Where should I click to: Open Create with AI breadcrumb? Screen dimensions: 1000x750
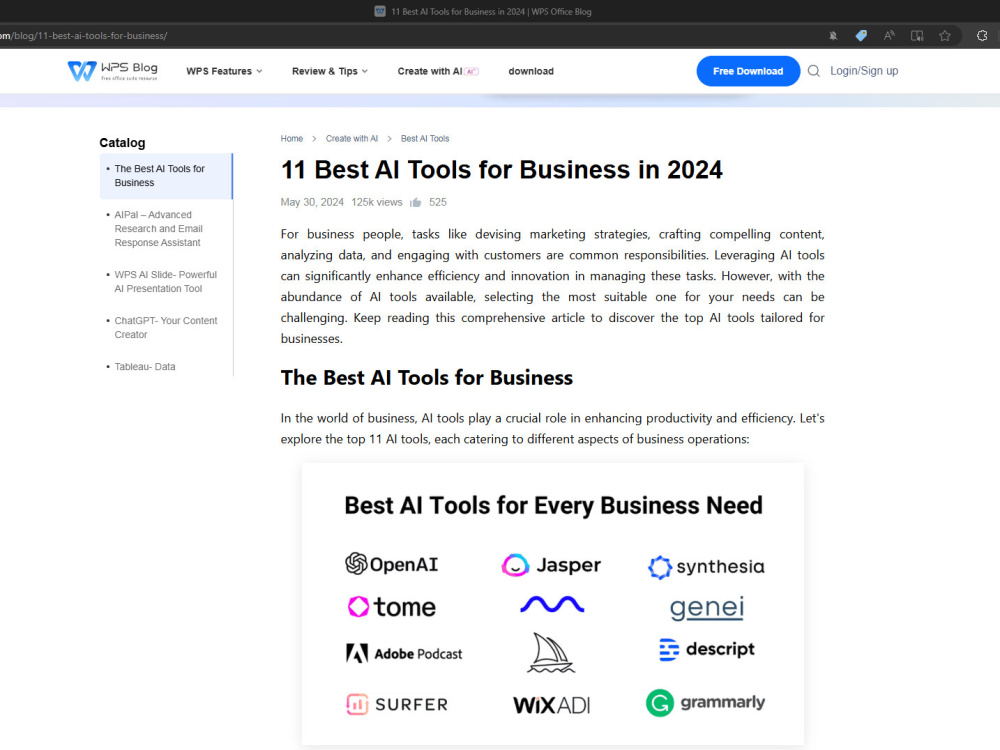351,138
